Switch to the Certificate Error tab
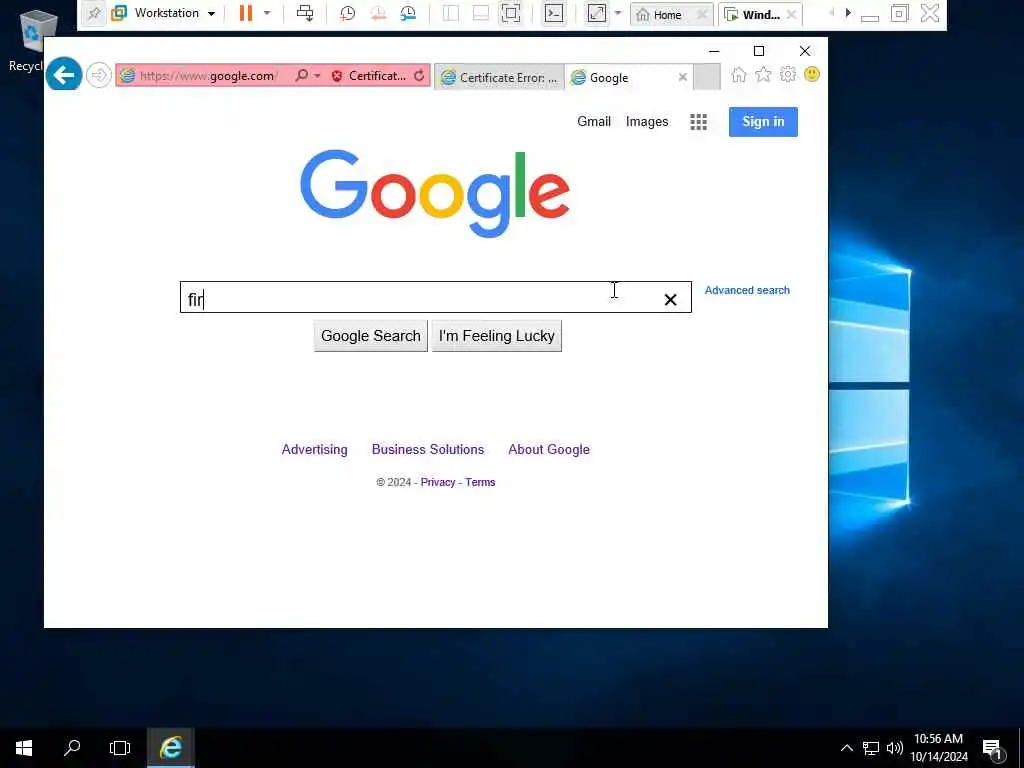 (499, 77)
